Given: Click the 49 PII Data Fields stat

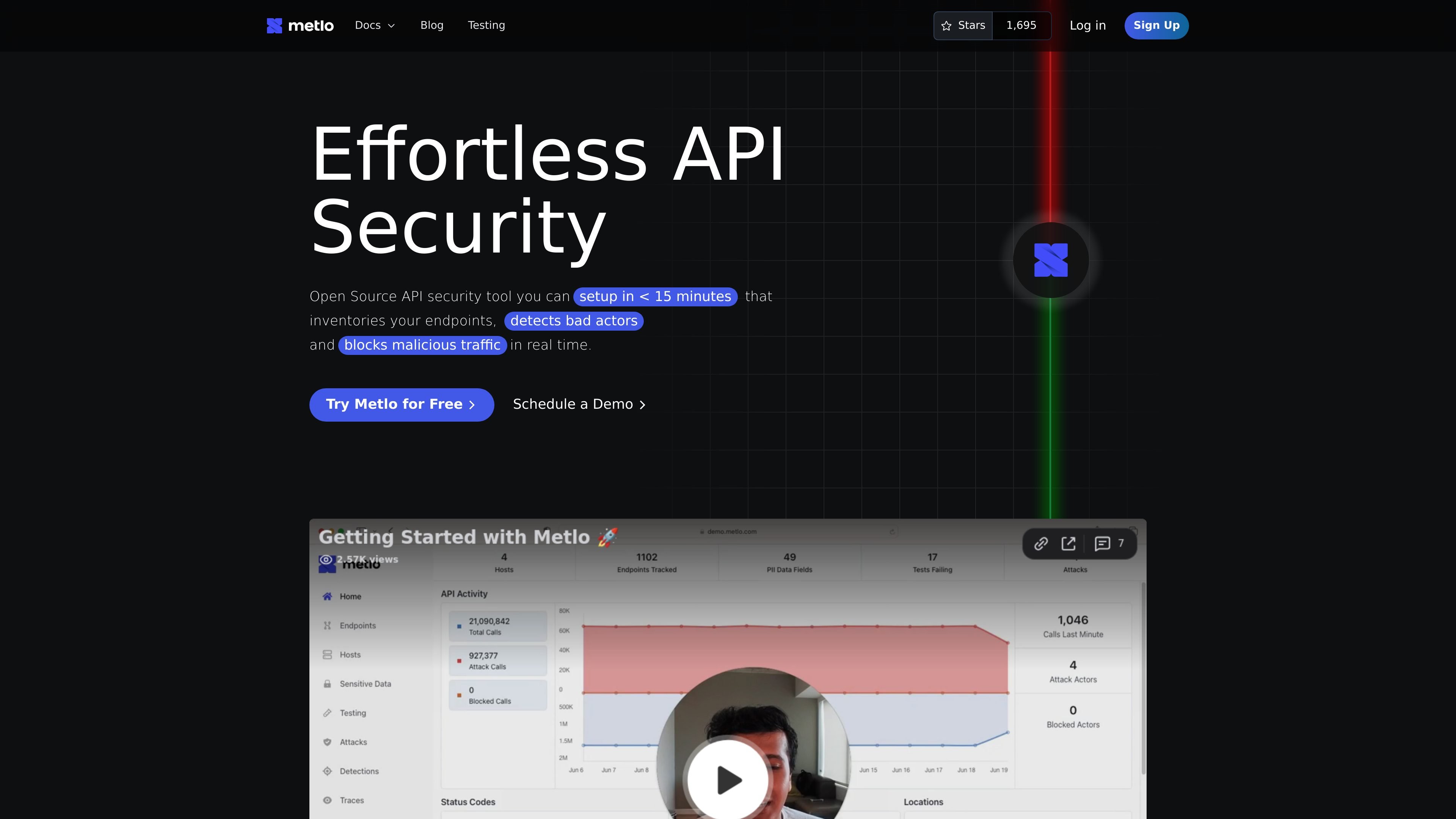Looking at the screenshot, I should point(789,562).
